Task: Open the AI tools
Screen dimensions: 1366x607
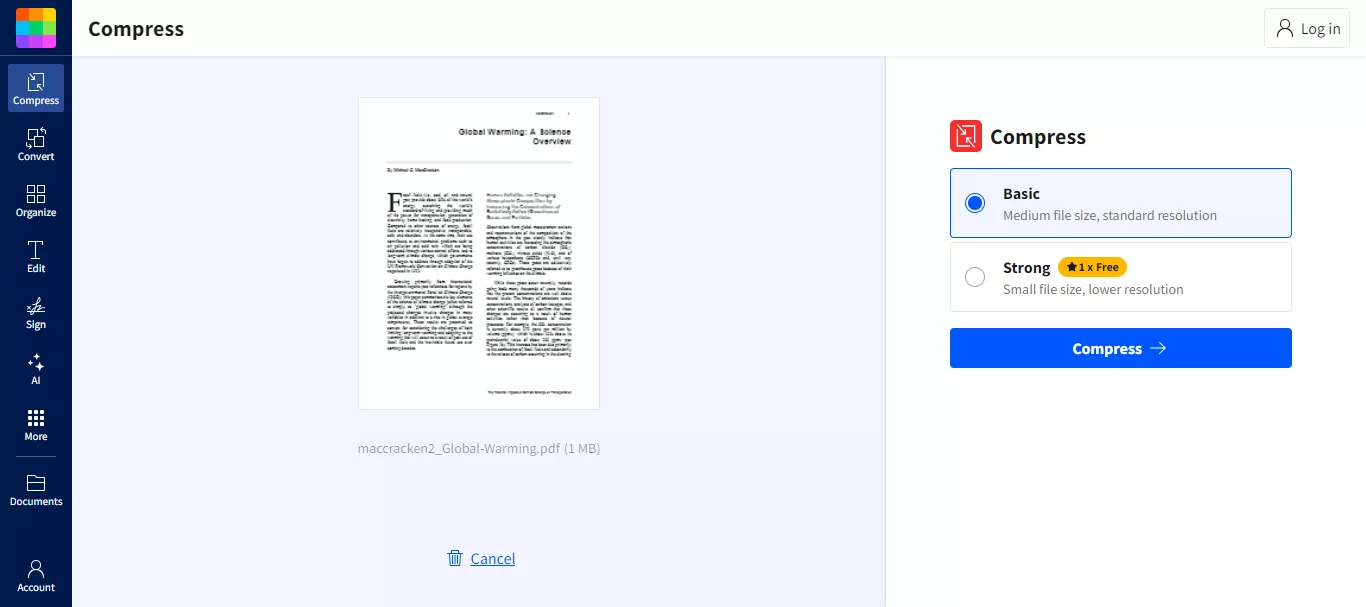Action: (x=36, y=368)
